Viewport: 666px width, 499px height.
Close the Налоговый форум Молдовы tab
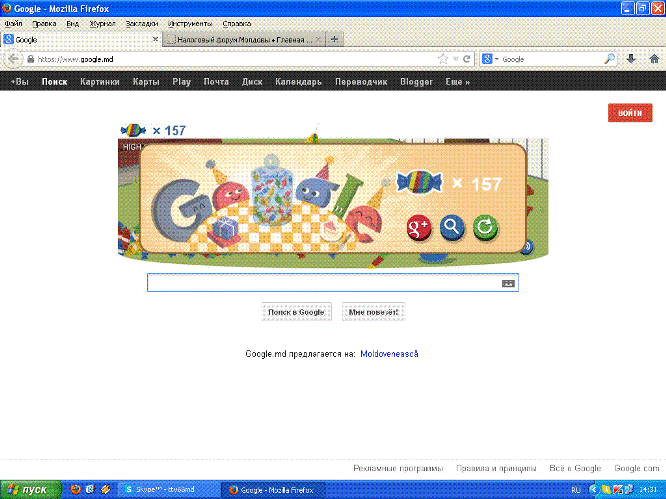pos(318,39)
